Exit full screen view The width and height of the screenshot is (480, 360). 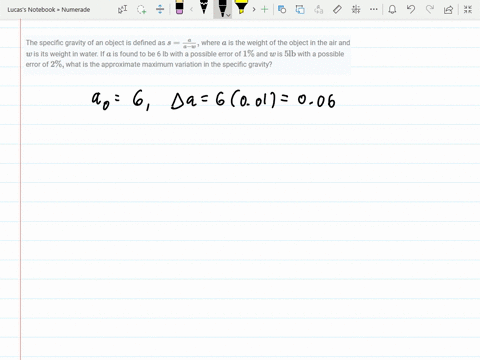coord(468,9)
